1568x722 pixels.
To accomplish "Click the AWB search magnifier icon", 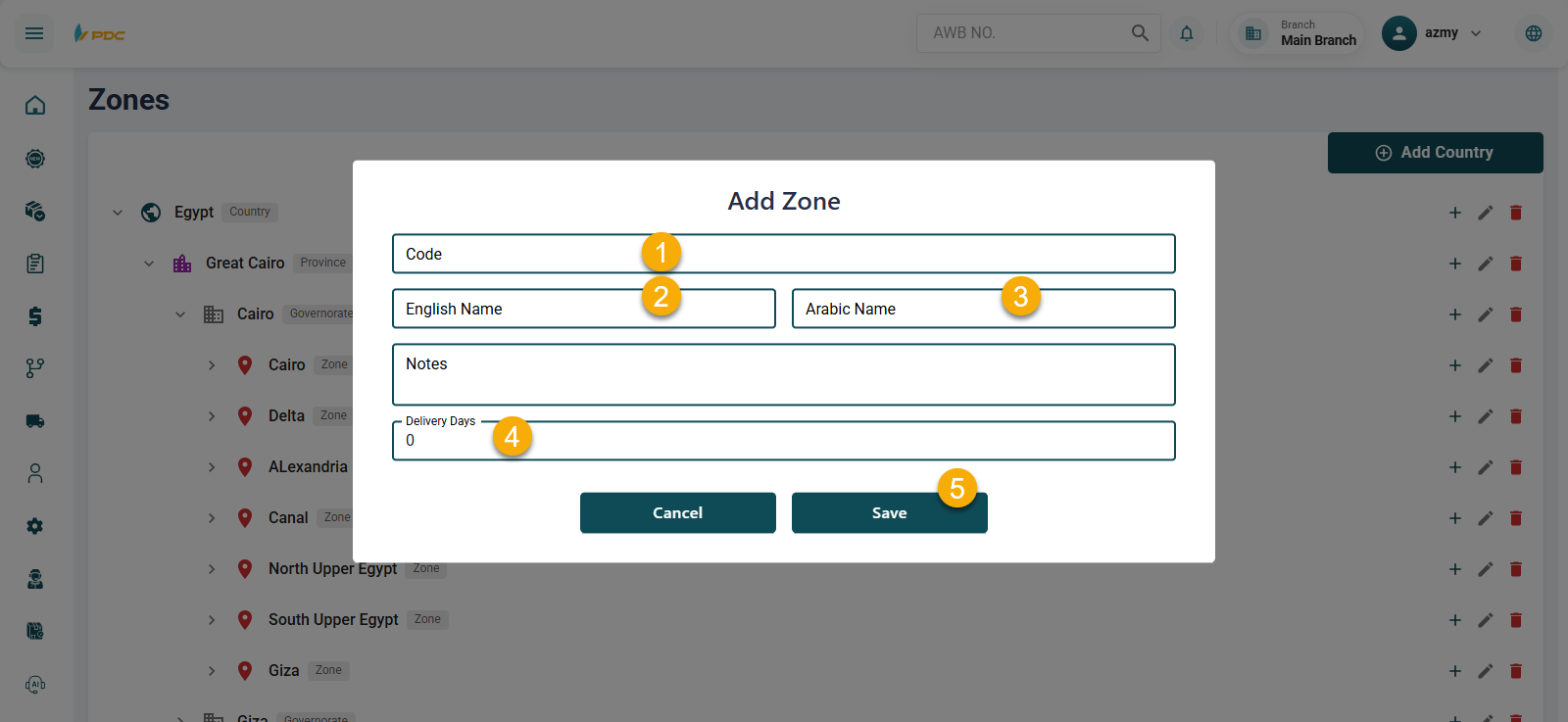I will (x=1140, y=33).
